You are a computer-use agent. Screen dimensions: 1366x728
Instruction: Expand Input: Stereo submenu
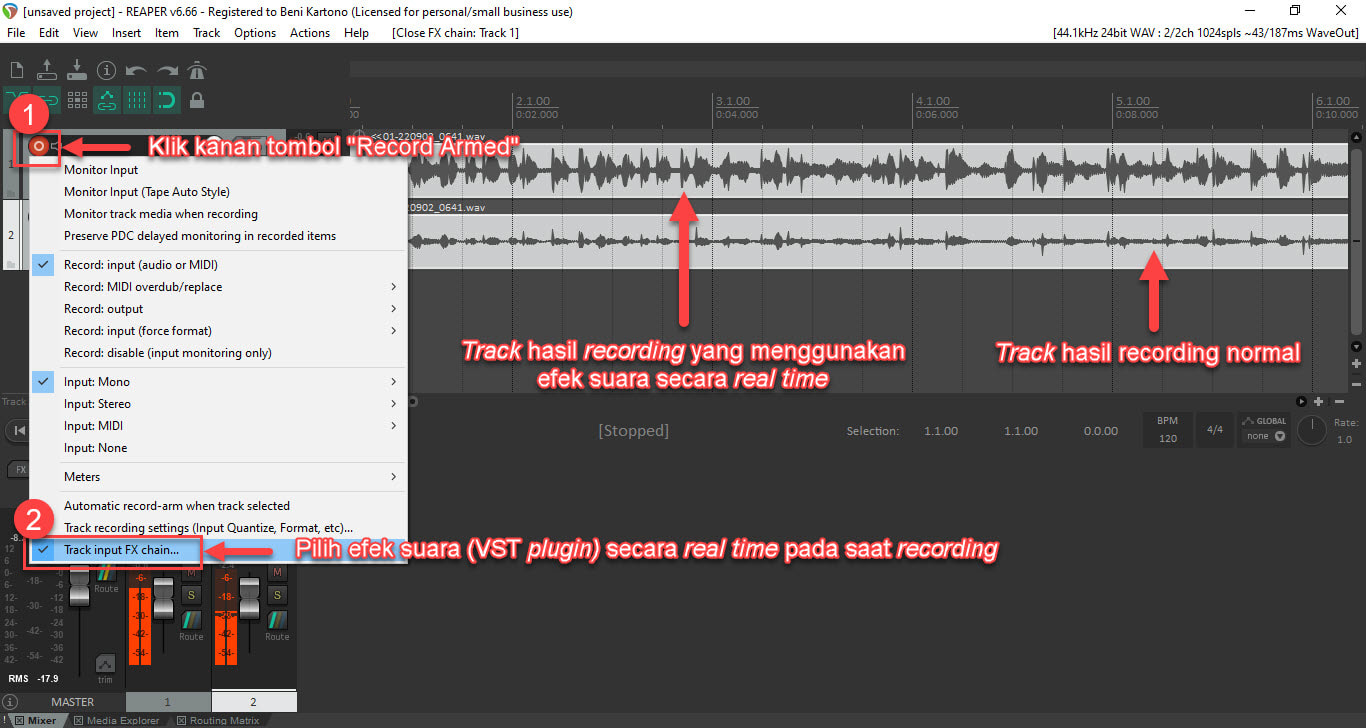218,404
